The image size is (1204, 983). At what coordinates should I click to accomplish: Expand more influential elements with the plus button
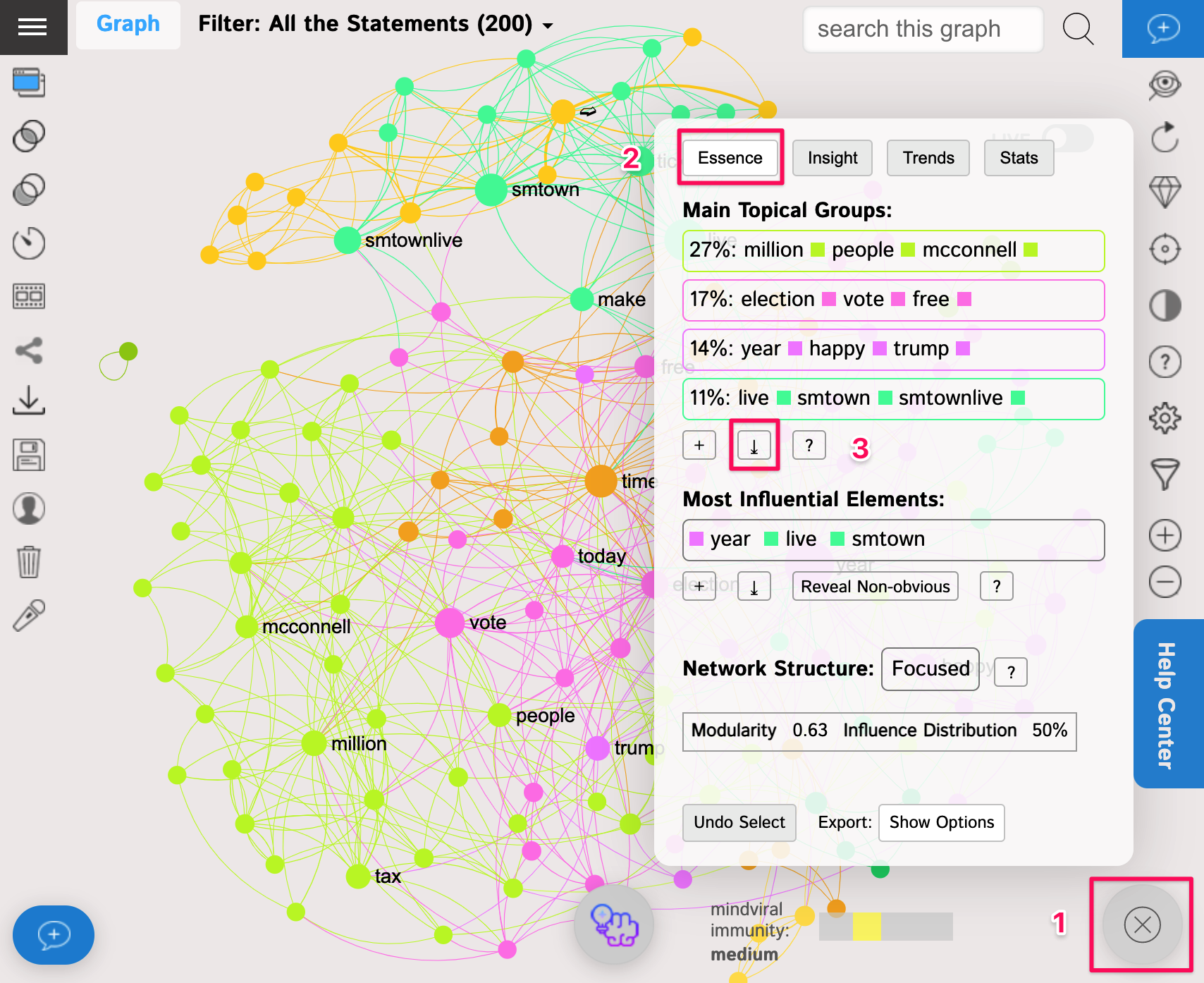pyautogui.click(x=699, y=585)
